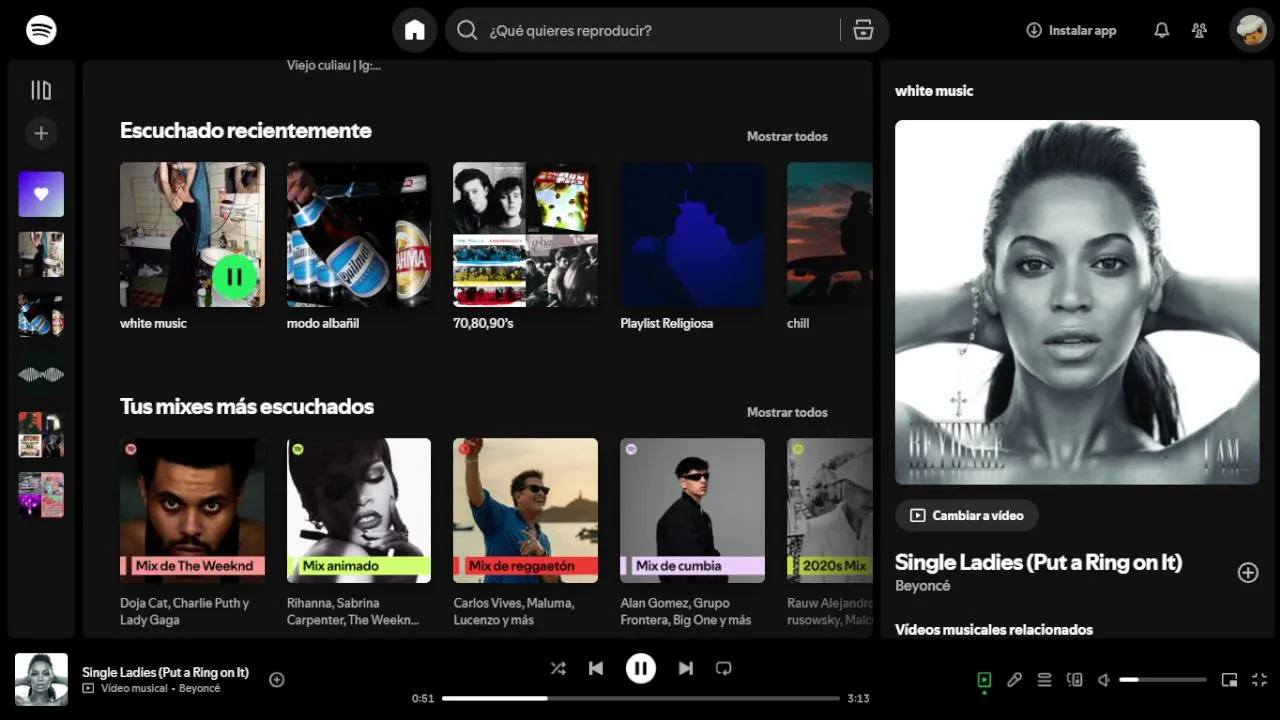Click white music title in right panel
The height and width of the screenshot is (720, 1280).
tap(934, 91)
